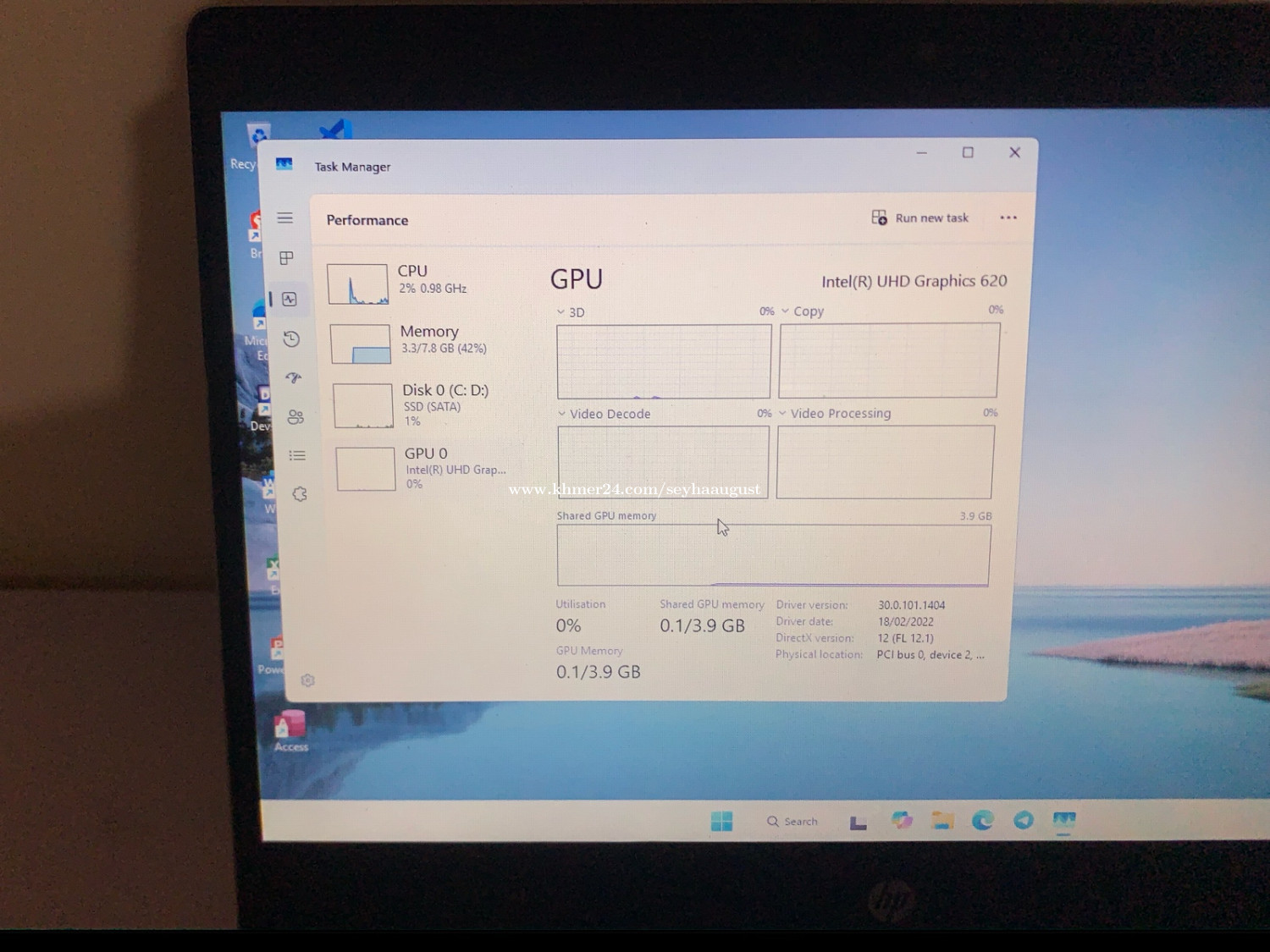Maximize the Task Manager window

point(968,152)
